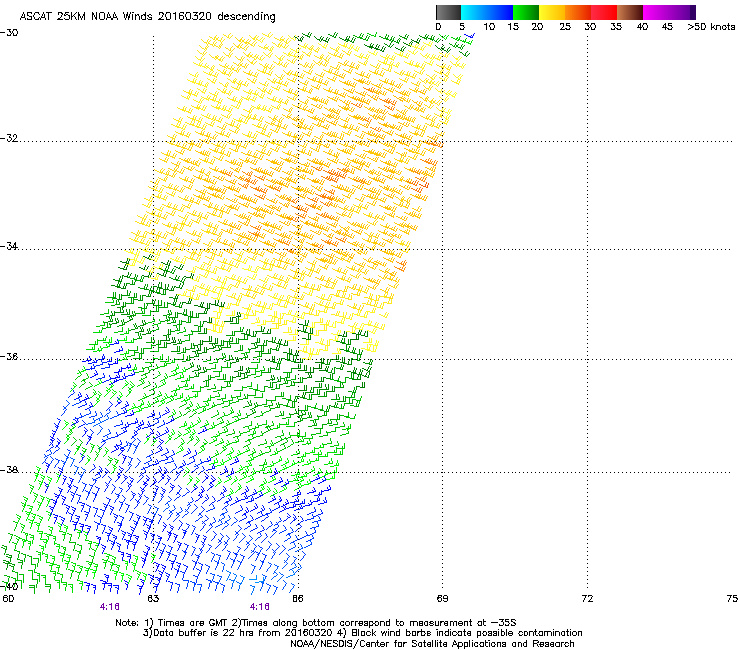This screenshot has width=740, height=650.
Task: Click the purple '4:16' time left of 66
Action: pyautogui.click(x=260, y=607)
